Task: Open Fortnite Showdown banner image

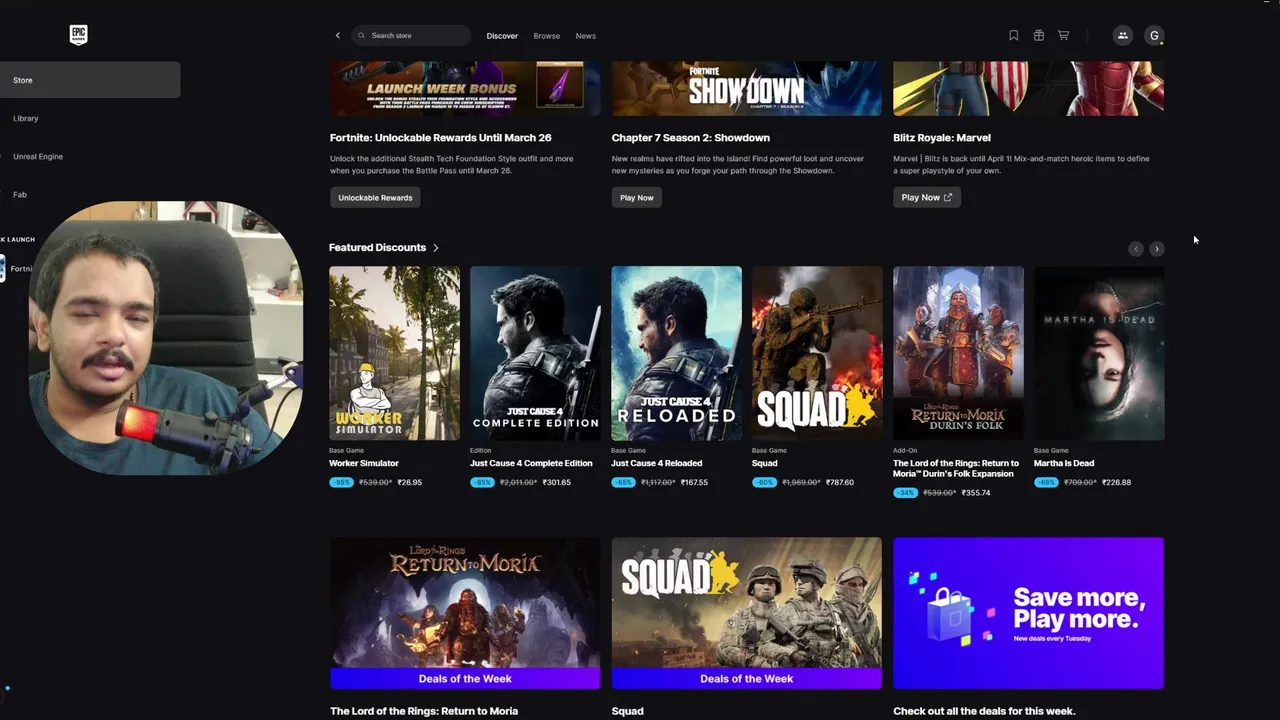Action: 746,88
